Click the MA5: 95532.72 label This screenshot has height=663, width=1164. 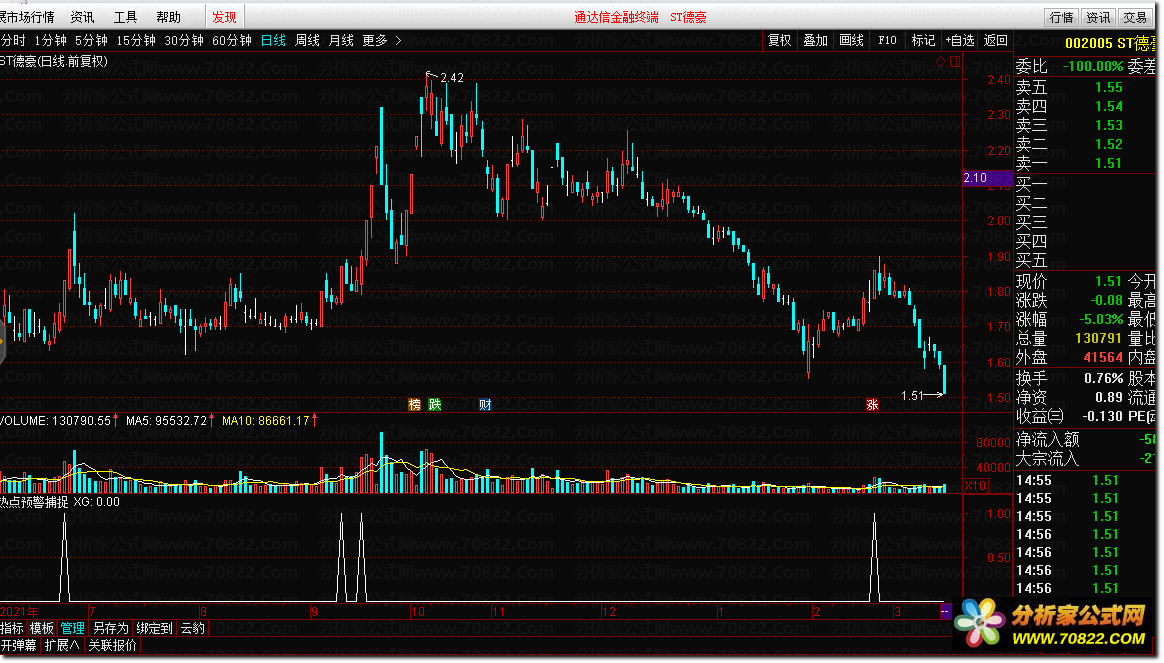pos(166,421)
